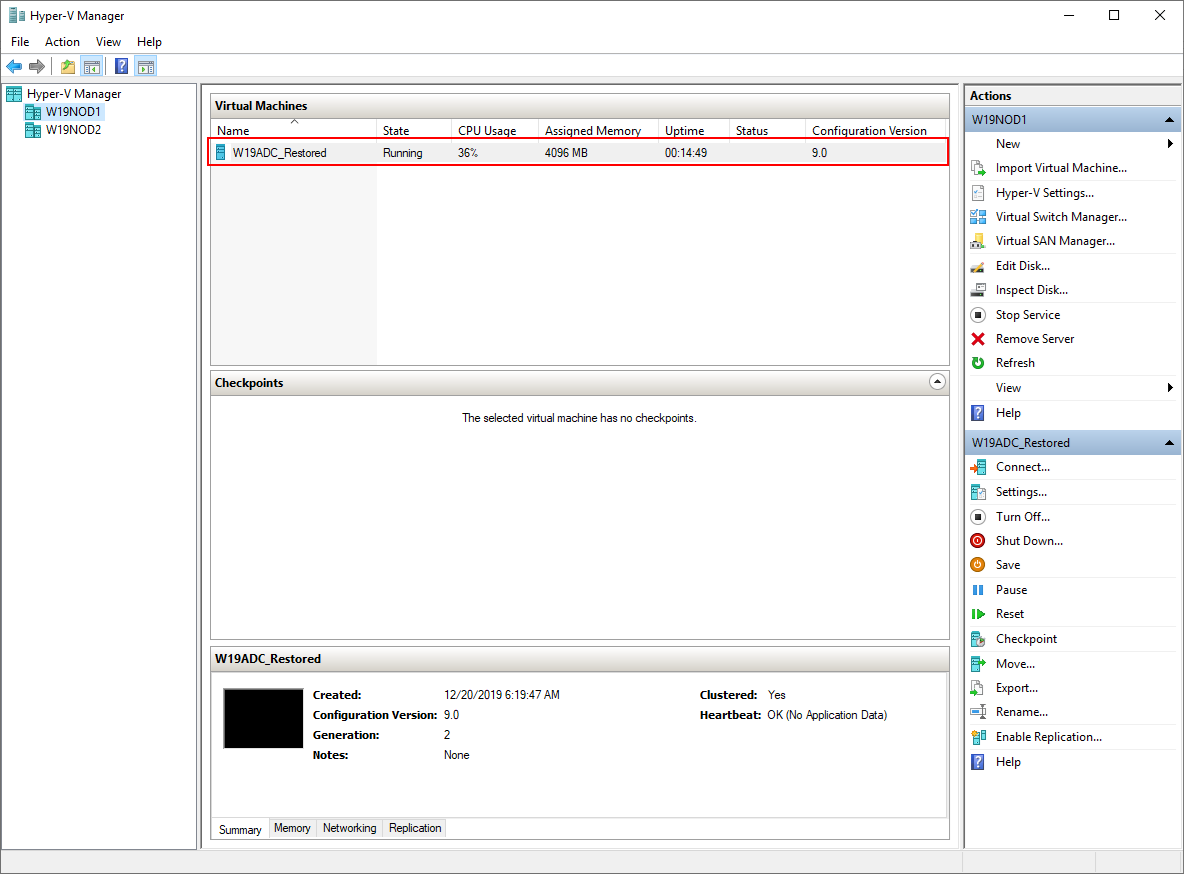The width and height of the screenshot is (1184, 874).
Task: Sort by Assigned Memory column header
Action: click(598, 130)
